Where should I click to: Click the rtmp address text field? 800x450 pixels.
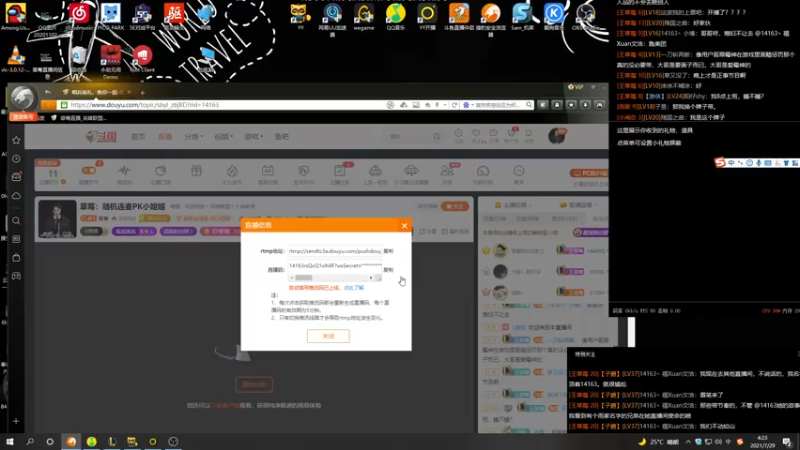[x=334, y=251]
